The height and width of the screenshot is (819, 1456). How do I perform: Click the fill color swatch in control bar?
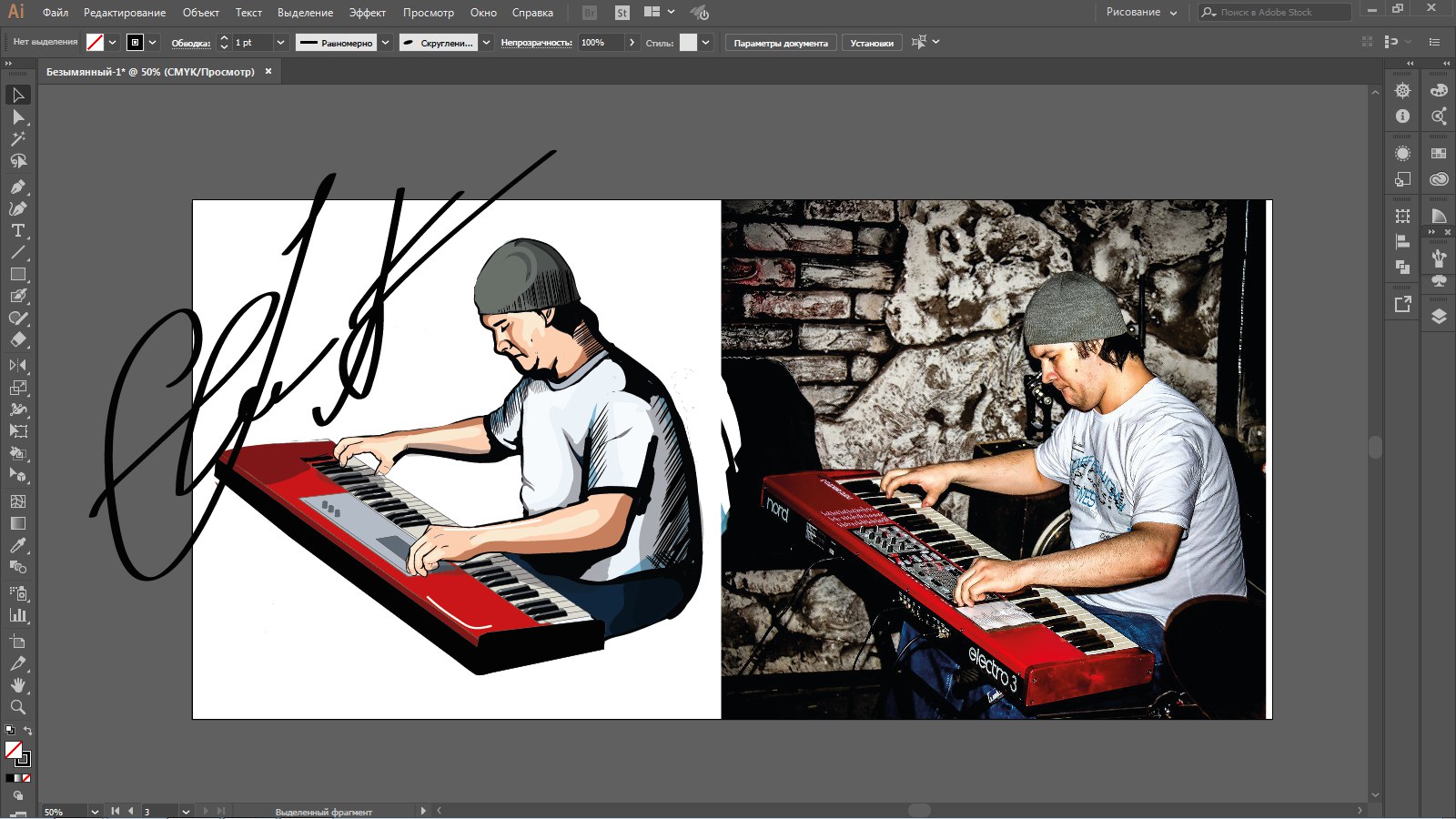point(95,43)
